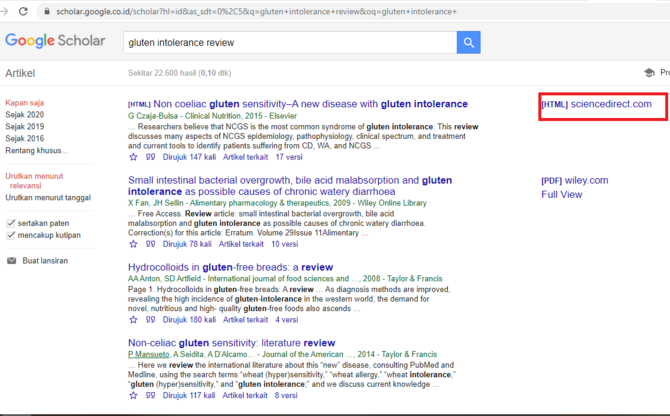
Task: Click 17 versi link
Action: [289, 157]
